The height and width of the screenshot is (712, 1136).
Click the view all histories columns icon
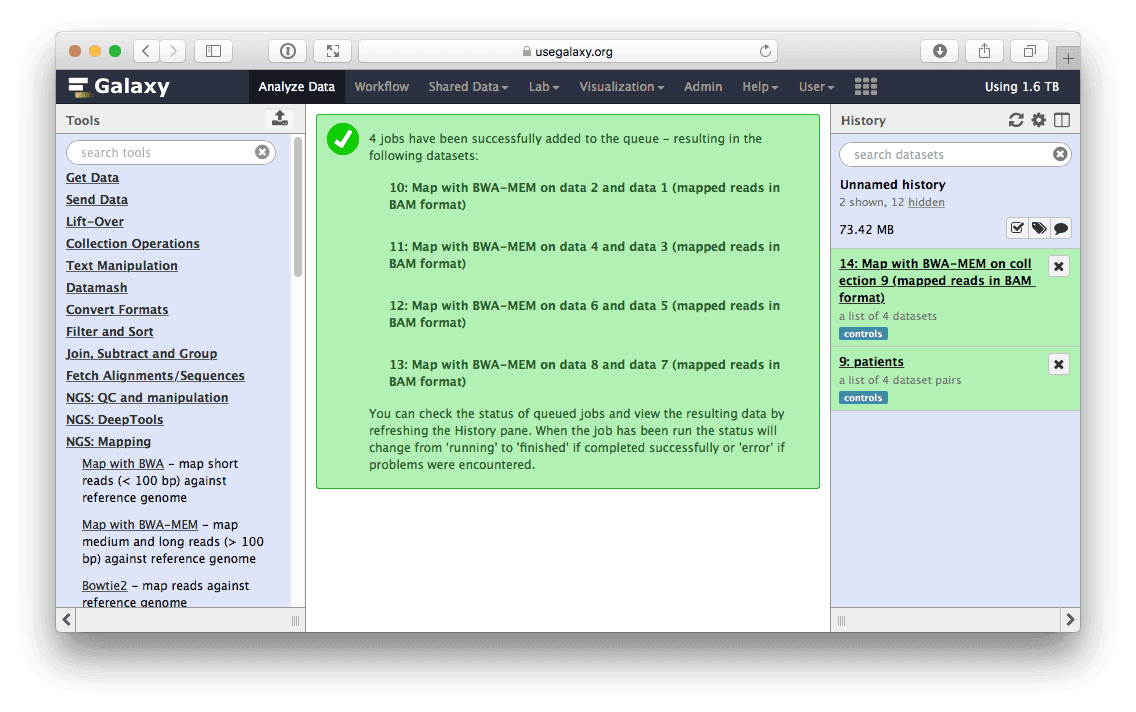(1062, 120)
